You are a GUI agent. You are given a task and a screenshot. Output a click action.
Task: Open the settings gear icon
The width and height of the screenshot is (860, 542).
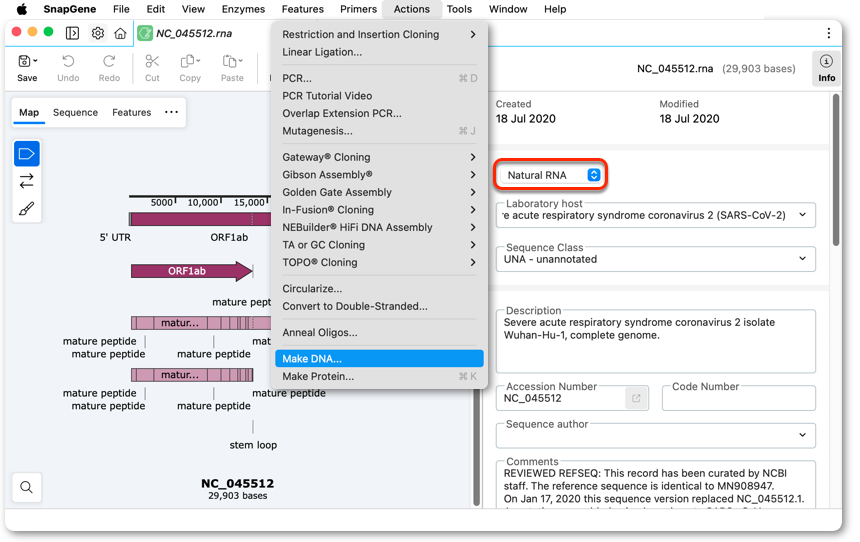click(x=98, y=33)
